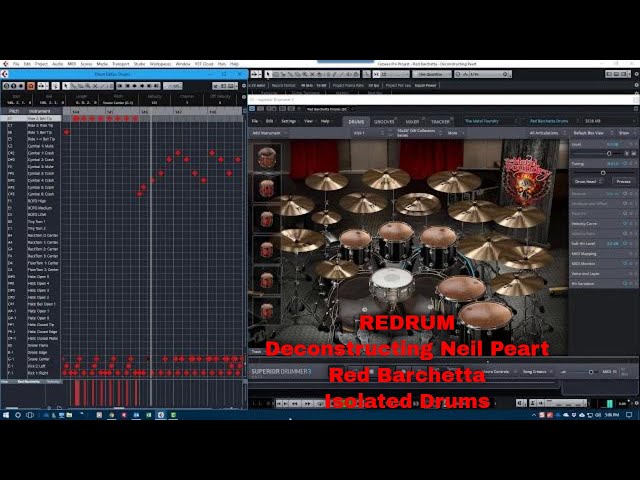Toggle the Soft Hit Level power button
The height and width of the screenshot is (480, 640).
tap(625, 243)
